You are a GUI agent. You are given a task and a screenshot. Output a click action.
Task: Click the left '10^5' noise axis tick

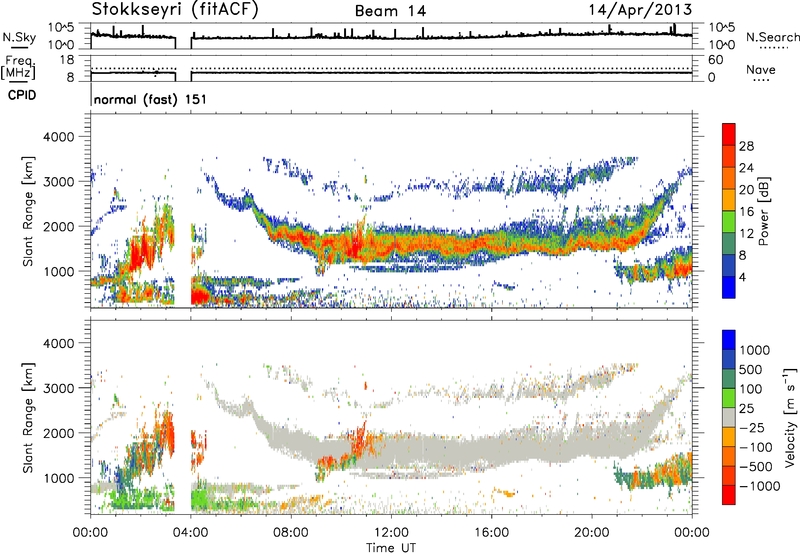click(61, 27)
